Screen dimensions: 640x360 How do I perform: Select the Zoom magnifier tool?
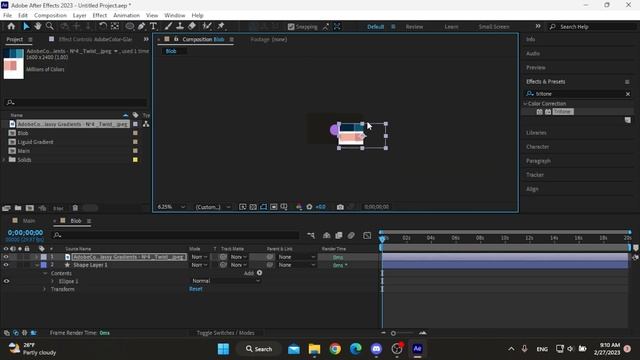coord(49,26)
